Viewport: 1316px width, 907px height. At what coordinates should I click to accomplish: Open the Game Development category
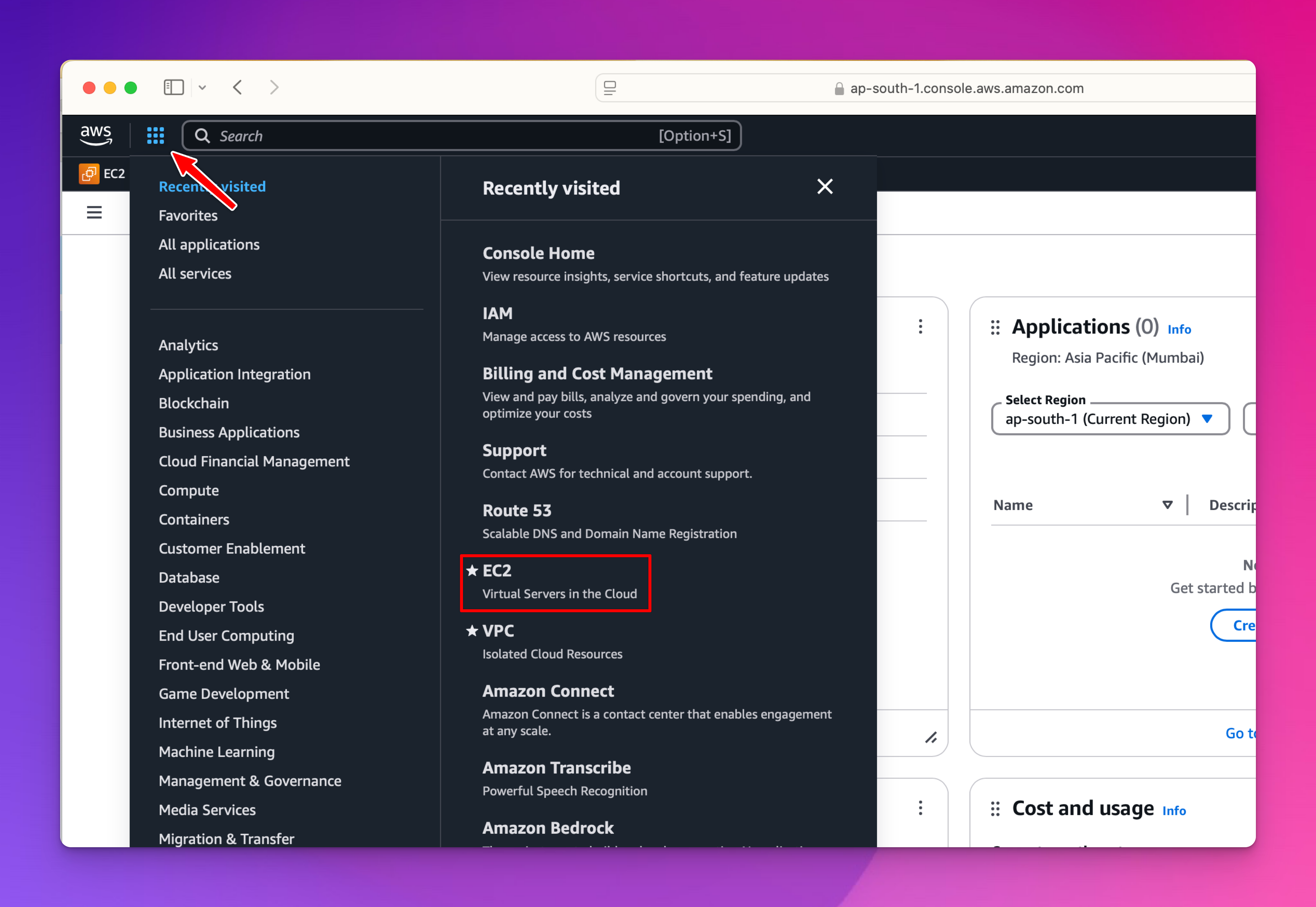tap(224, 693)
